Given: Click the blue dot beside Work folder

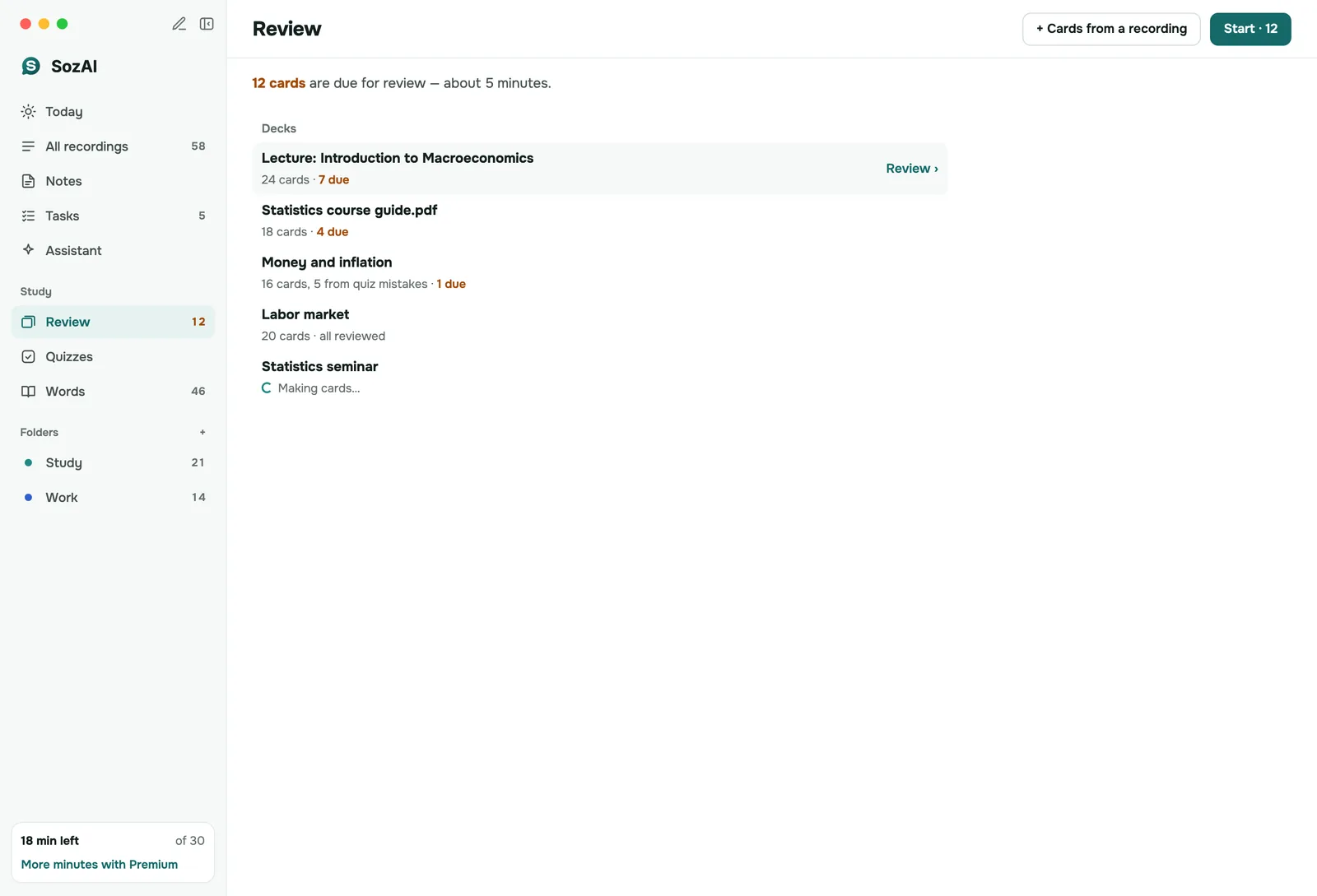Looking at the screenshot, I should click(x=28, y=497).
